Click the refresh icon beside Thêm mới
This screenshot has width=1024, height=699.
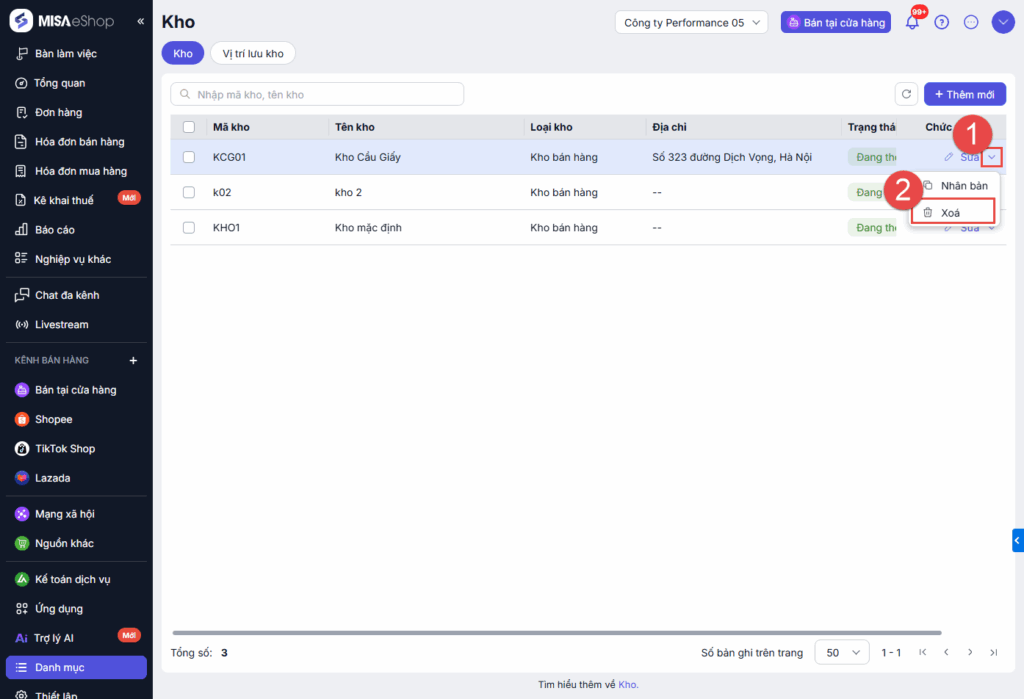(x=906, y=94)
